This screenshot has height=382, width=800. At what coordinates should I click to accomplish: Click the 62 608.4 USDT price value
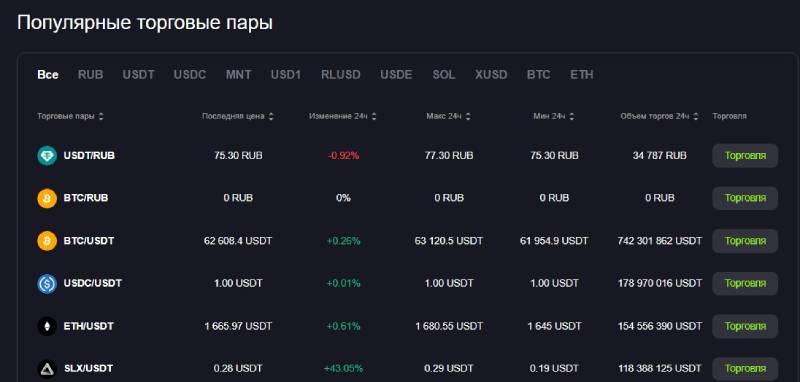[238, 241]
